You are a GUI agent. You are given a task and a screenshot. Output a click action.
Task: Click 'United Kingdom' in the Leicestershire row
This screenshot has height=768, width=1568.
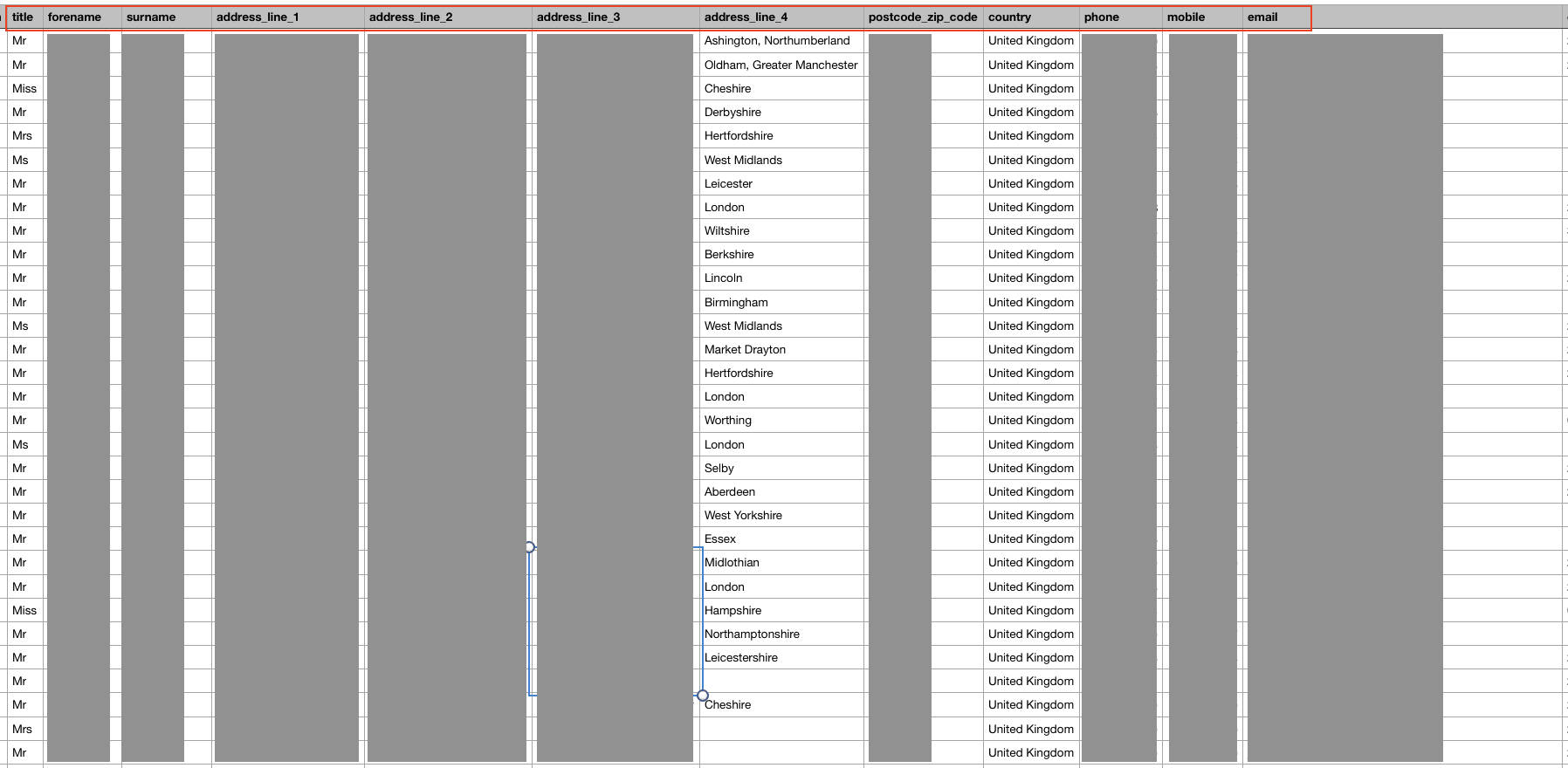point(1031,657)
